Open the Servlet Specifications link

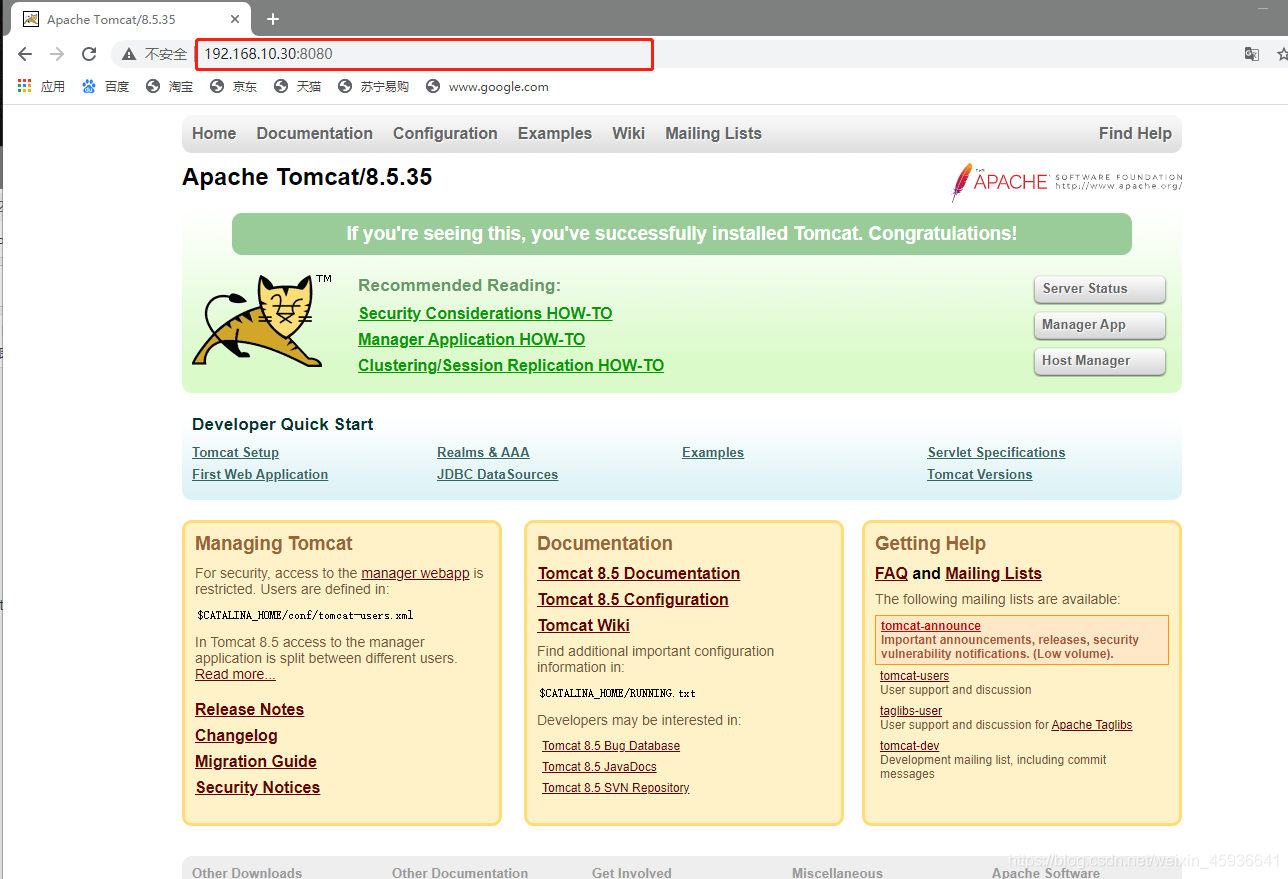click(x=996, y=452)
